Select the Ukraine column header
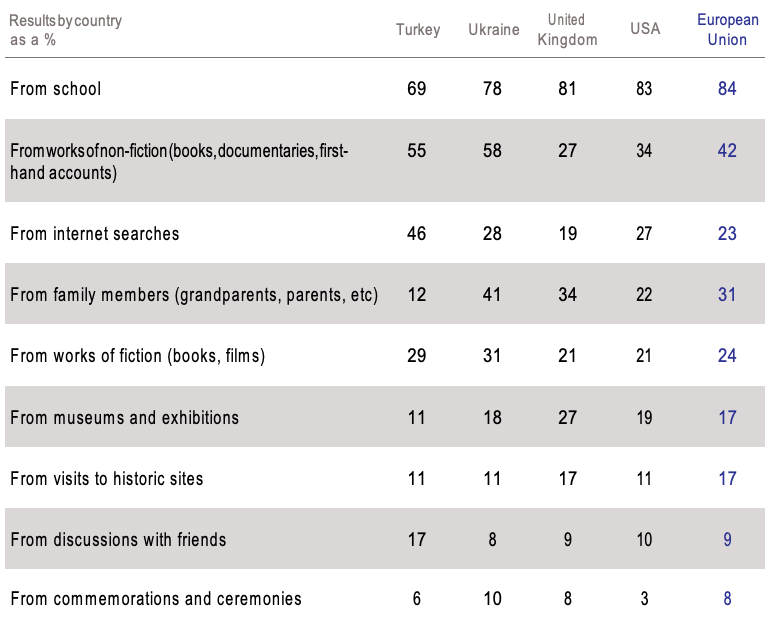765x626 pixels. pyautogui.click(x=493, y=29)
